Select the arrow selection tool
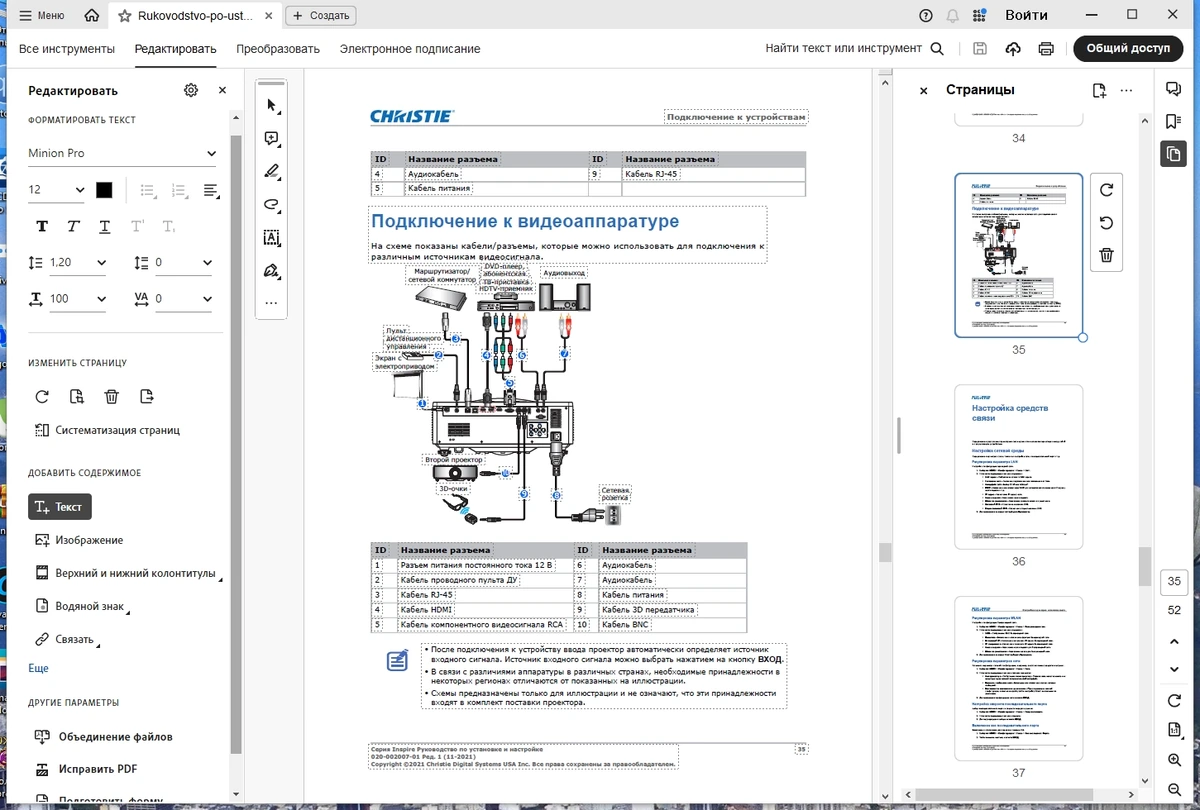 click(x=271, y=106)
